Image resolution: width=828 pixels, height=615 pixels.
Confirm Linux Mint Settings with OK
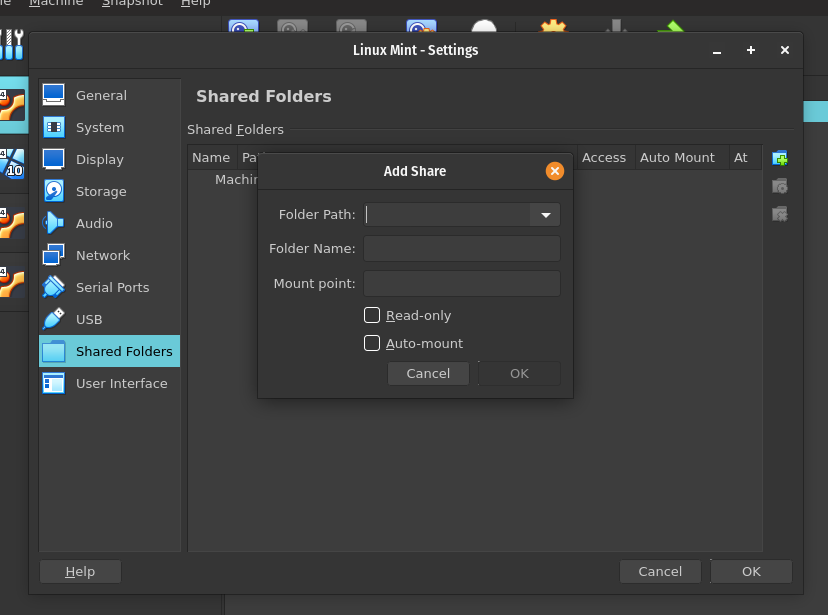click(x=751, y=572)
